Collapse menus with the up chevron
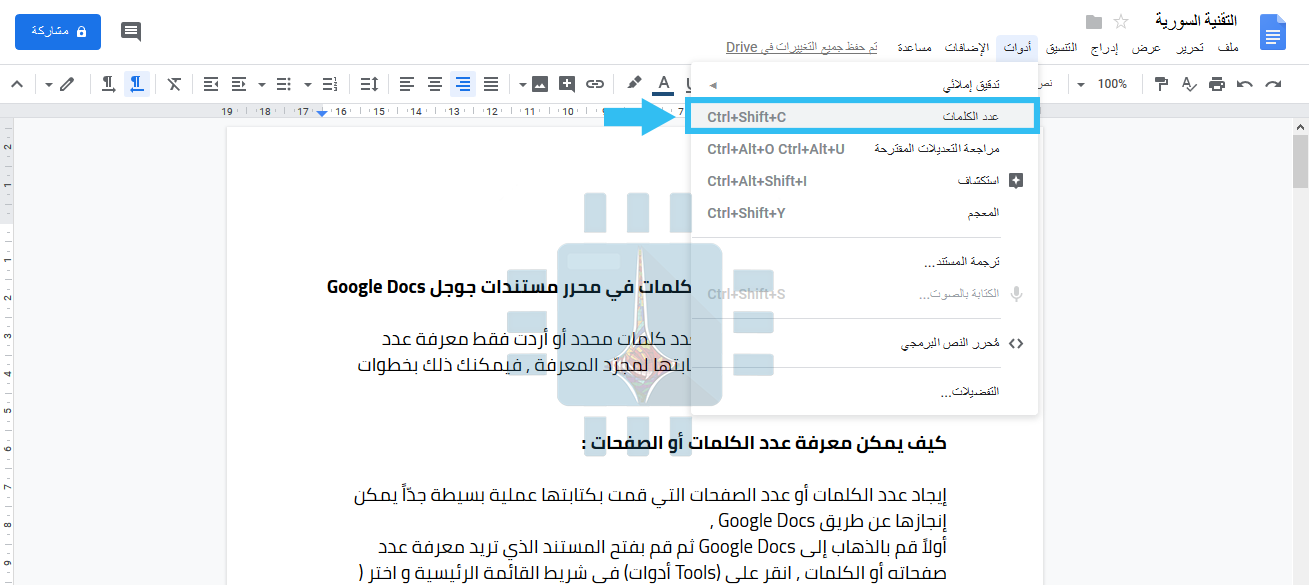 17,84
